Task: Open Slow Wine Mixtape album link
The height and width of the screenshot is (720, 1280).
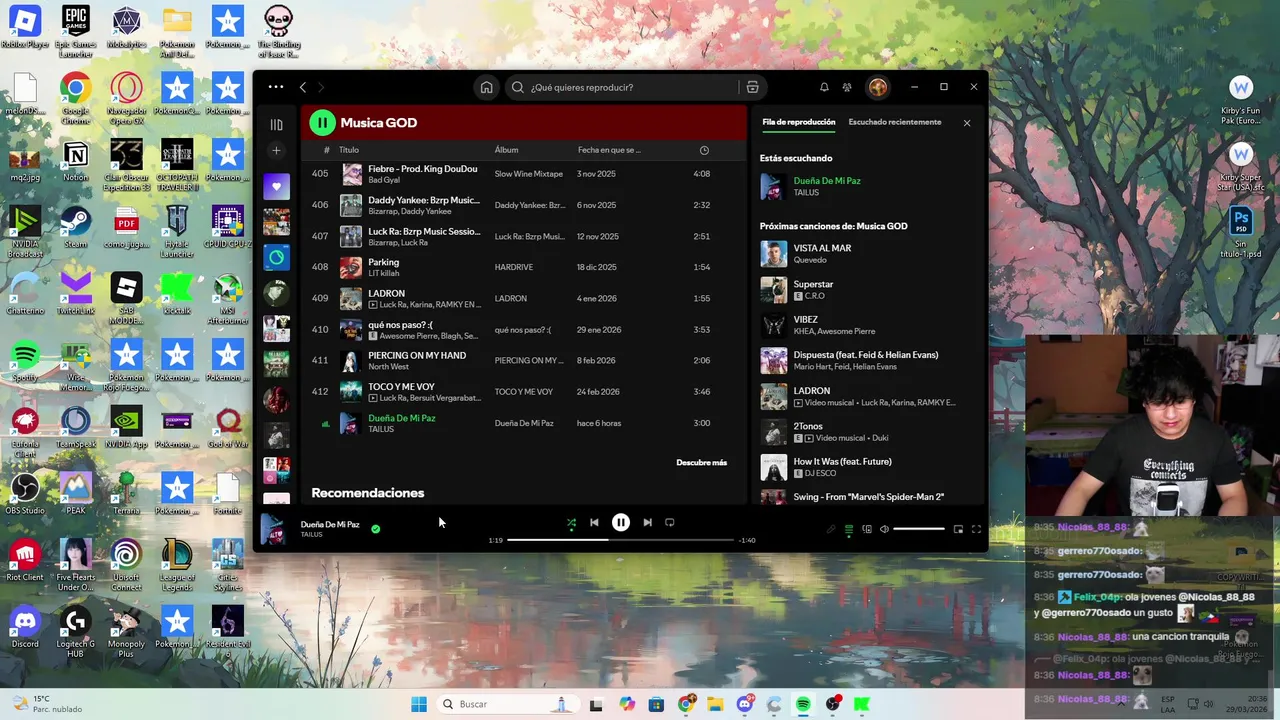Action: [528, 174]
